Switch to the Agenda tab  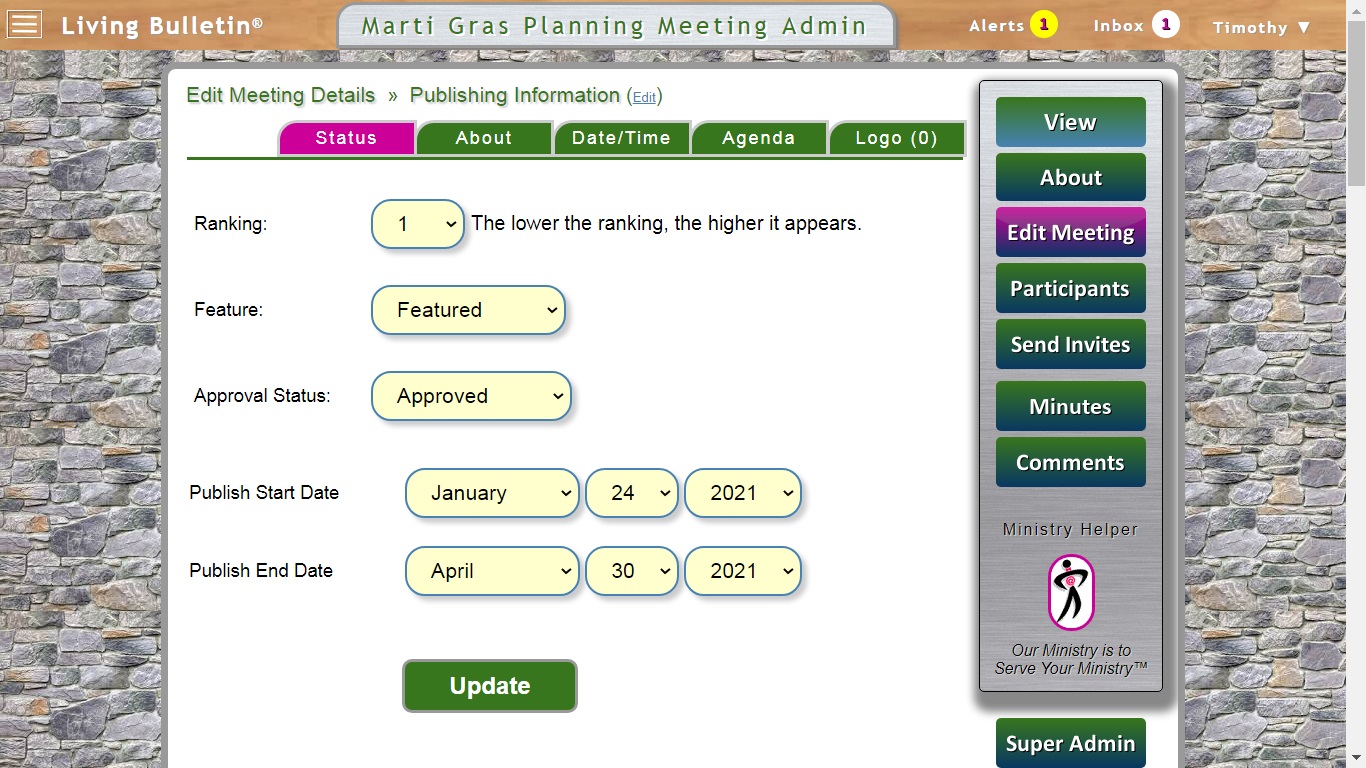pyautogui.click(x=759, y=138)
